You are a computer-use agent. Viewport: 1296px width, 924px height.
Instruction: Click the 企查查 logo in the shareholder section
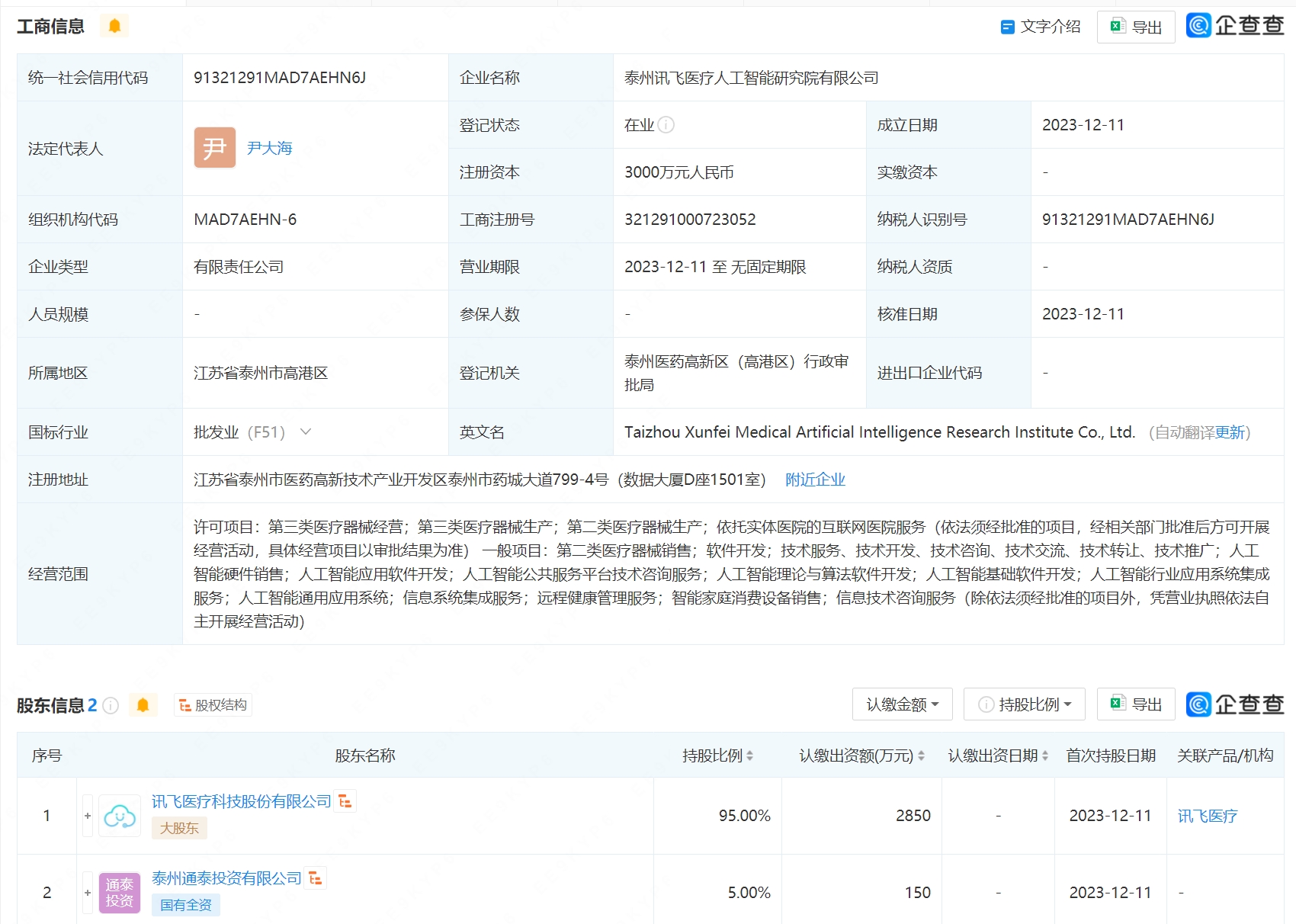click(1235, 704)
